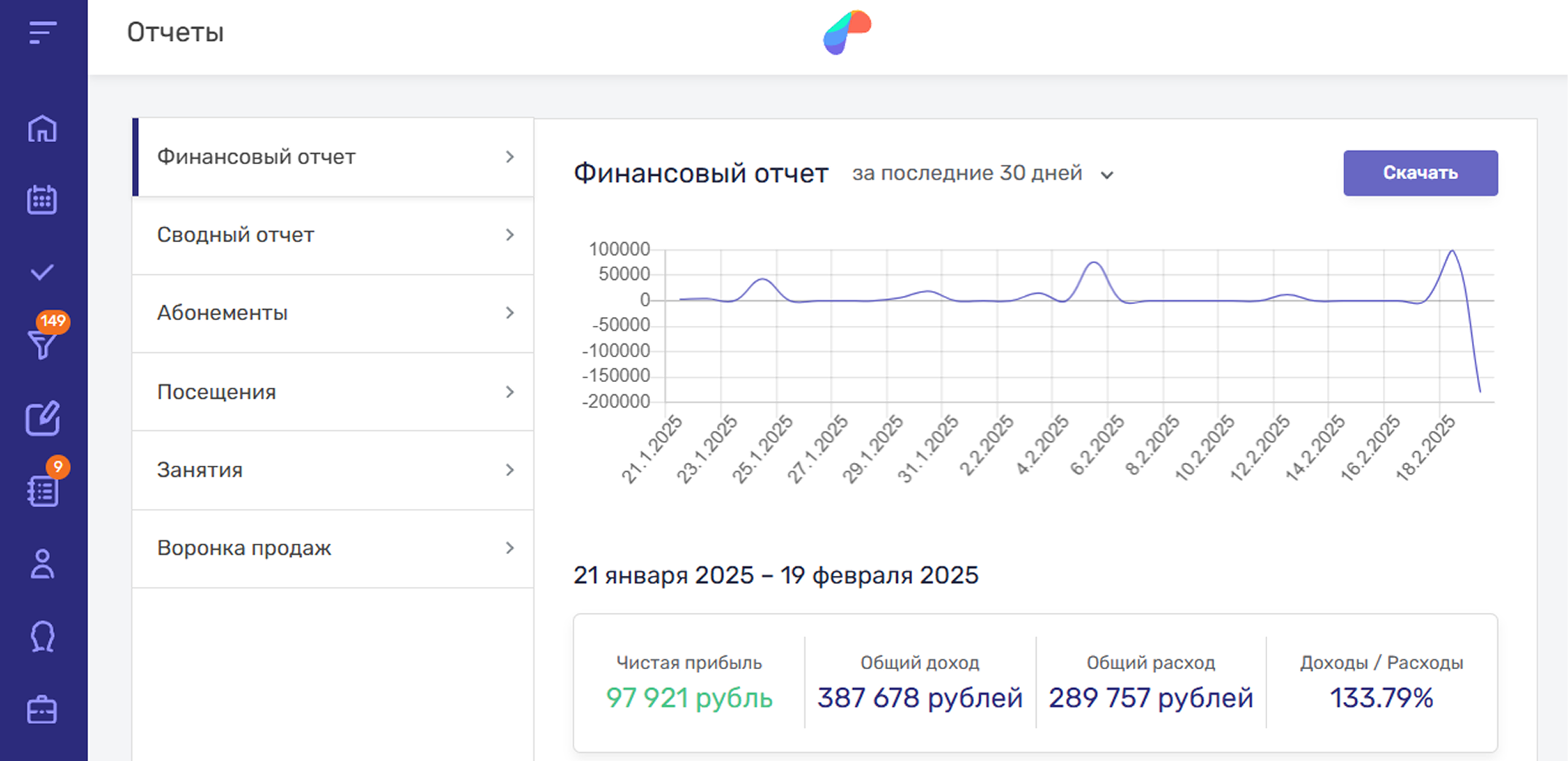Click the horseshoe icon in sidebar
The image size is (1568, 761).
42,636
